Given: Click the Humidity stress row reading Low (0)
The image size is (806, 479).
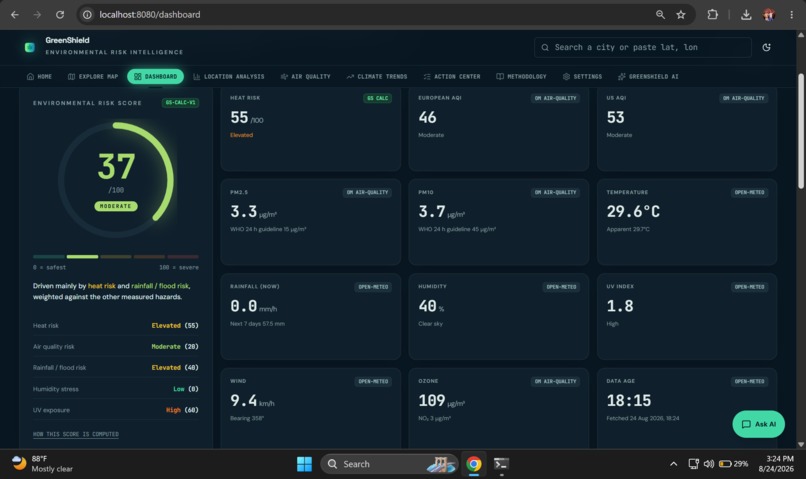Looking at the screenshot, I should (116, 389).
